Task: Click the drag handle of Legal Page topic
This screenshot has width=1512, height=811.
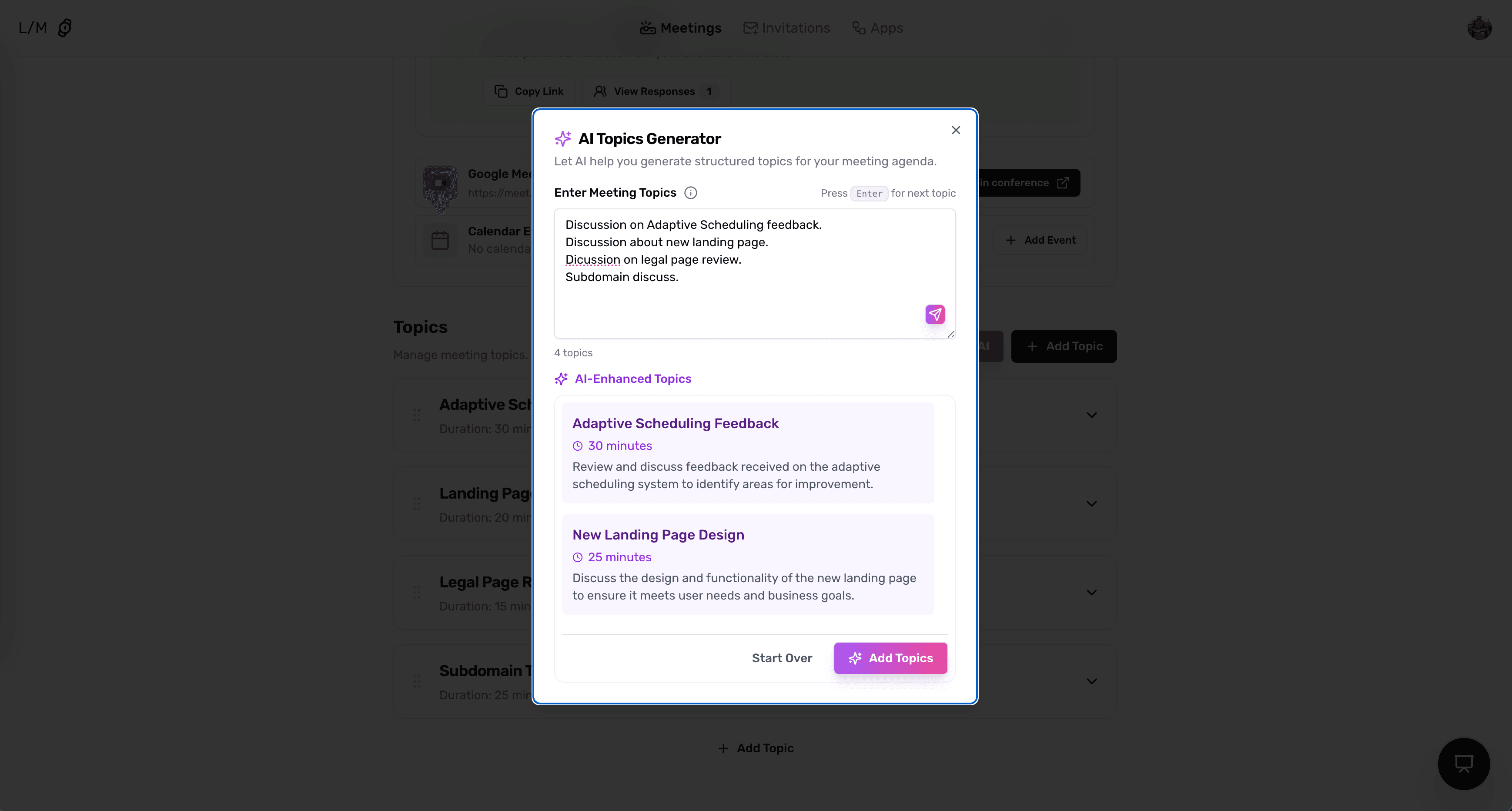Action: (x=417, y=593)
